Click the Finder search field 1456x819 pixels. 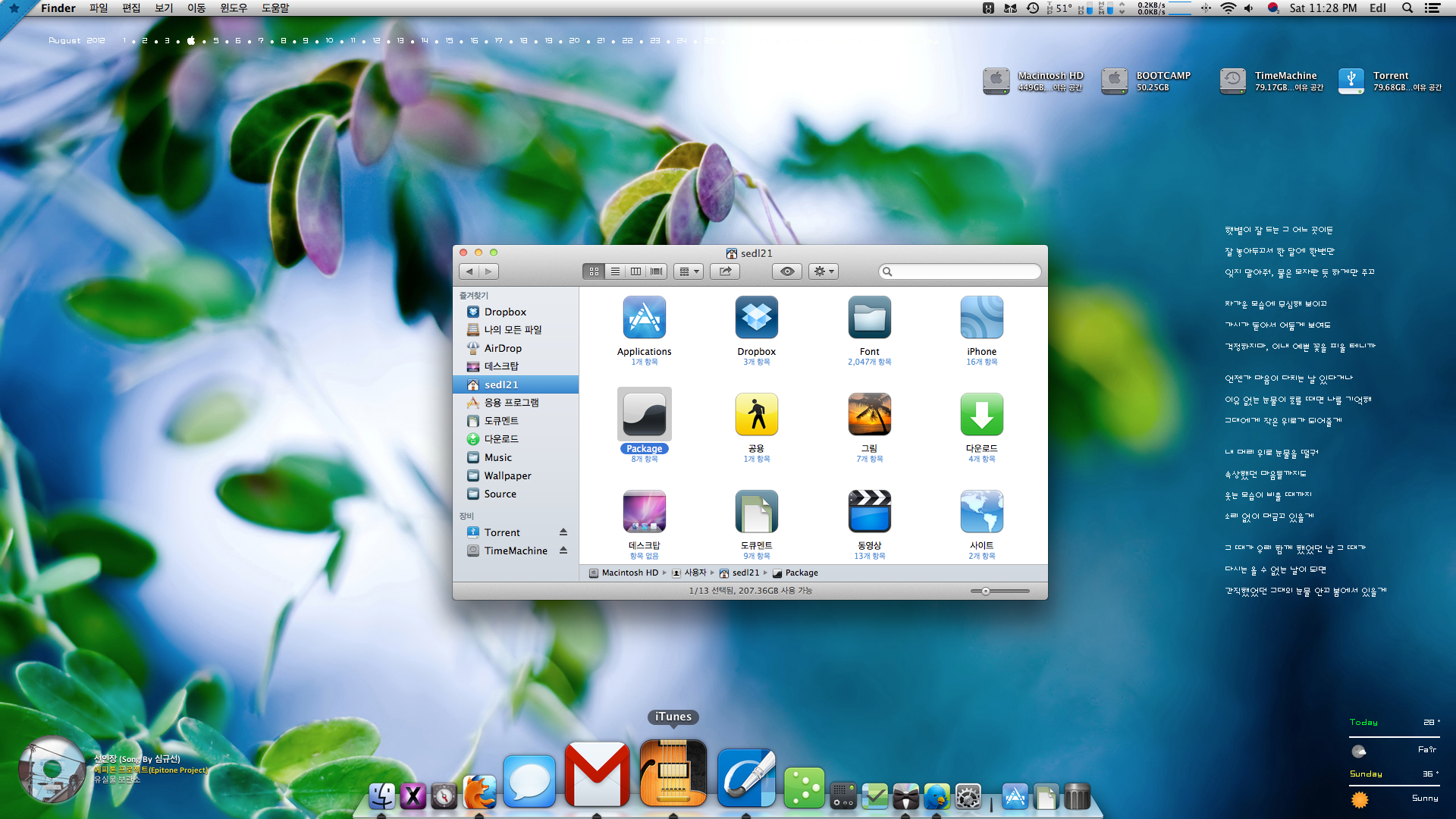(x=960, y=271)
